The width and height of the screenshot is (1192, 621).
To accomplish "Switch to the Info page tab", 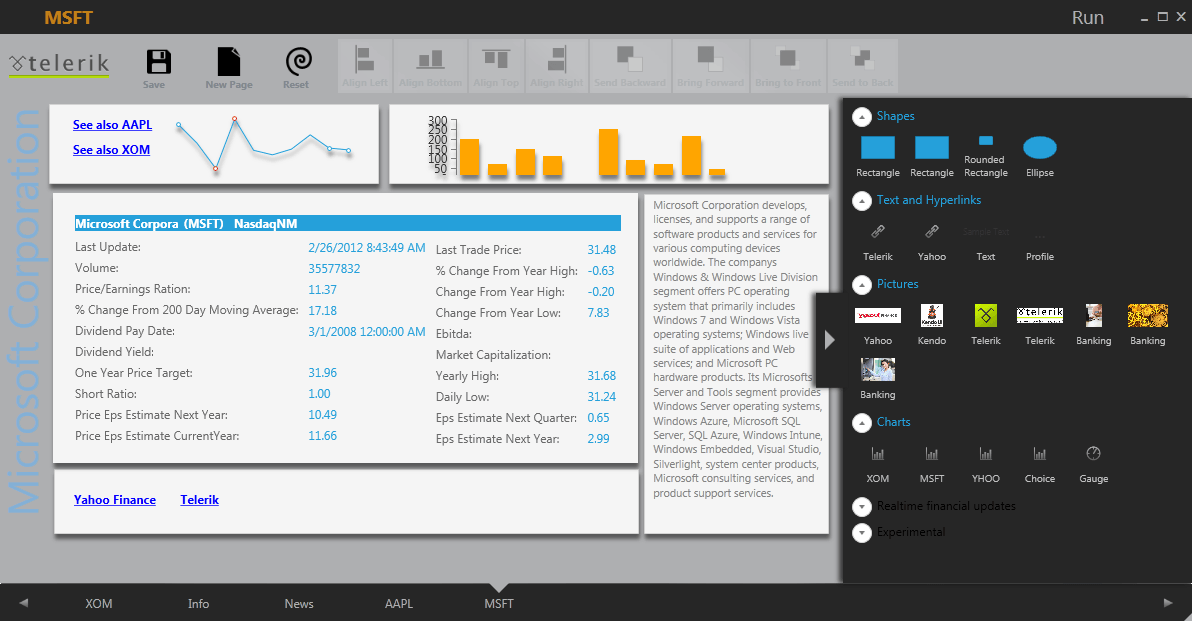I will click(x=198, y=604).
